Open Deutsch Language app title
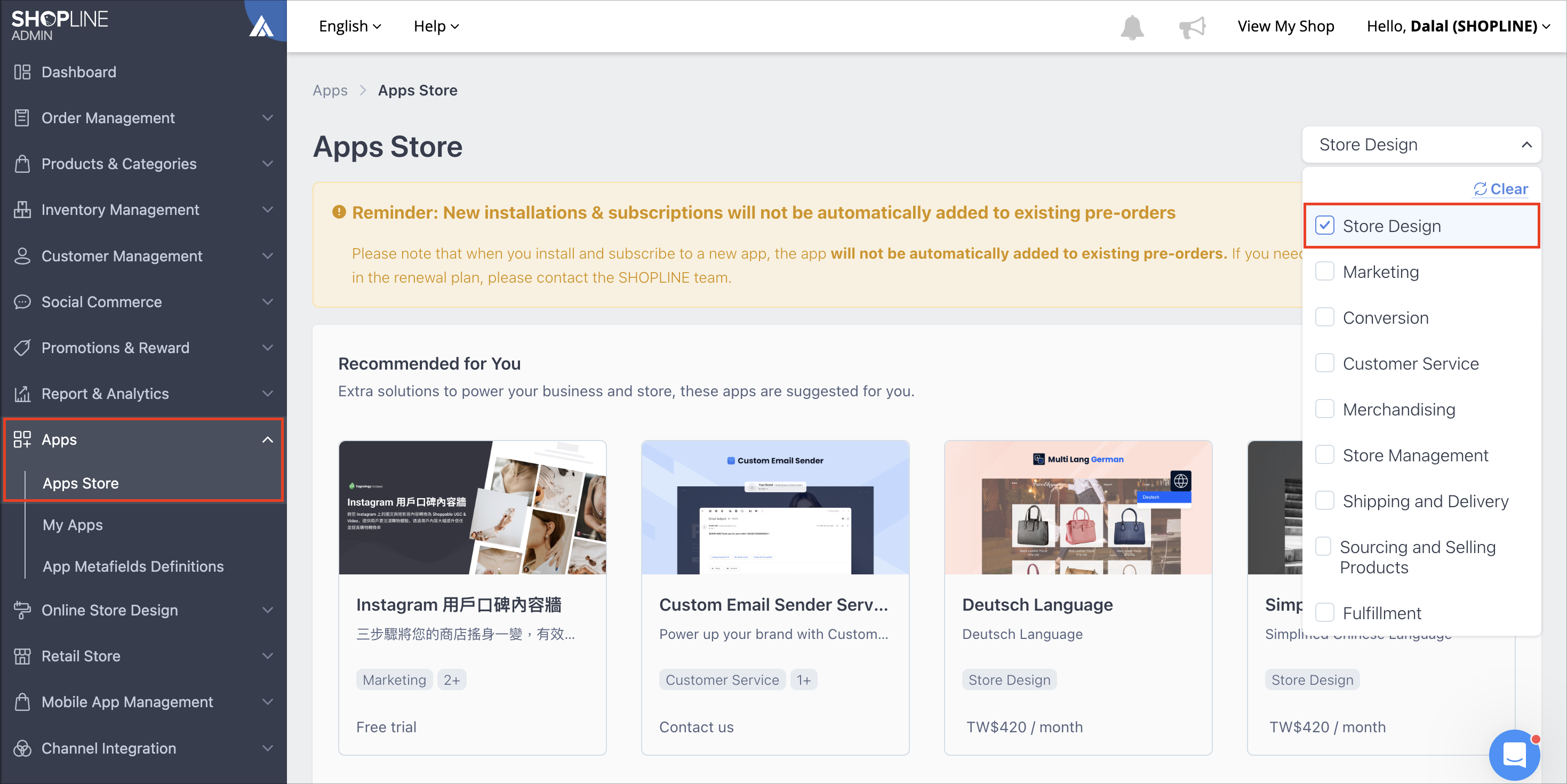The width and height of the screenshot is (1567, 784). 1037,605
